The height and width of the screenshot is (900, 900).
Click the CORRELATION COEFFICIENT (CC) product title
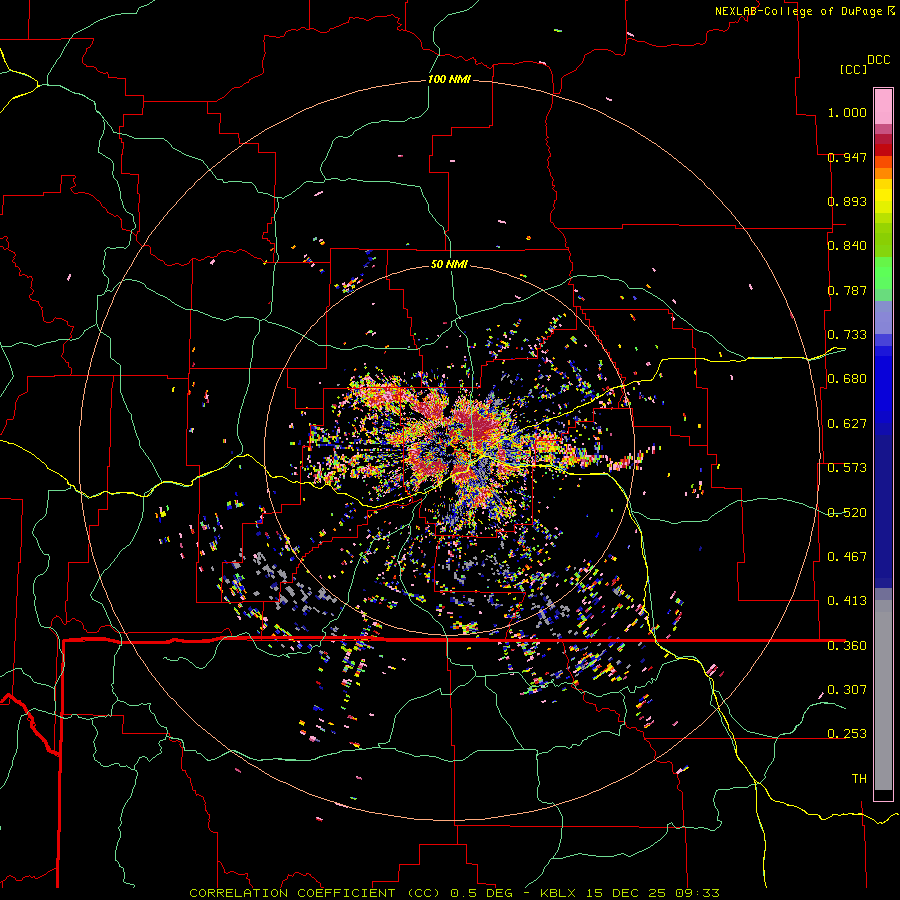[316, 893]
